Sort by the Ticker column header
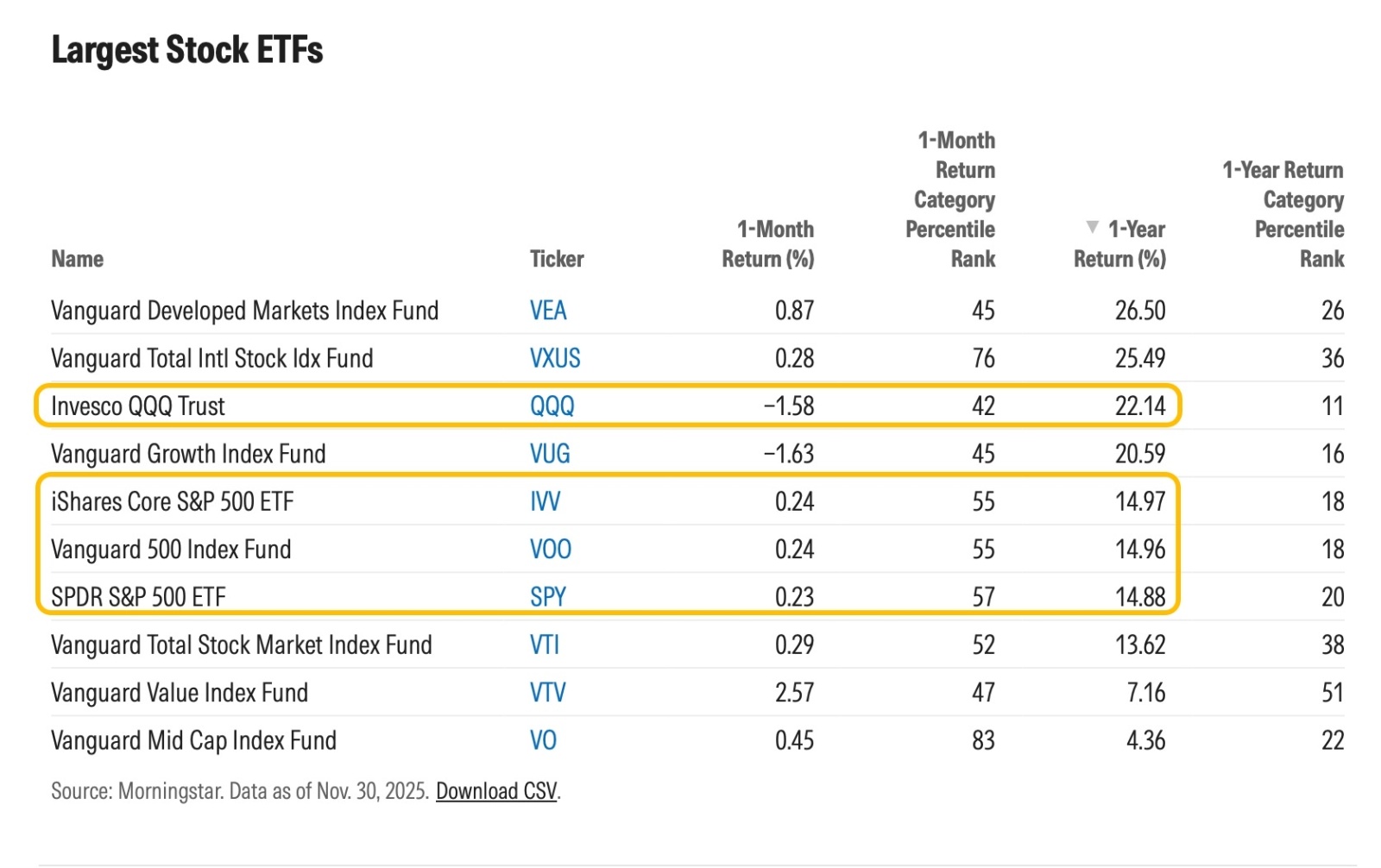Image resolution: width=1381 pixels, height=868 pixels. pos(557,259)
